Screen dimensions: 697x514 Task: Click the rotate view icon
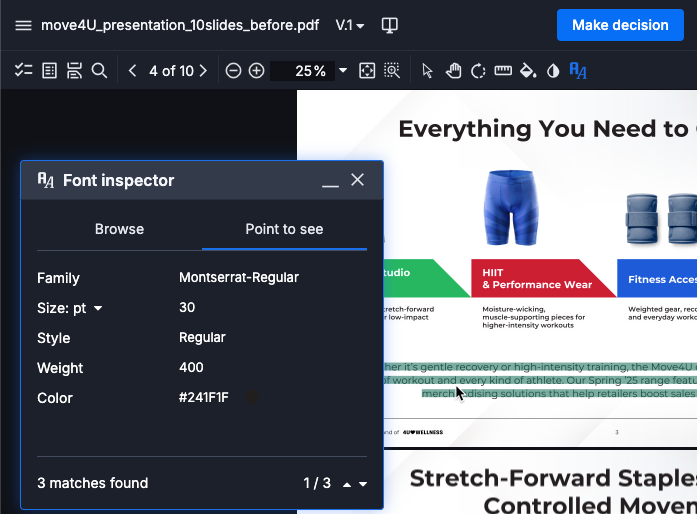coord(478,71)
